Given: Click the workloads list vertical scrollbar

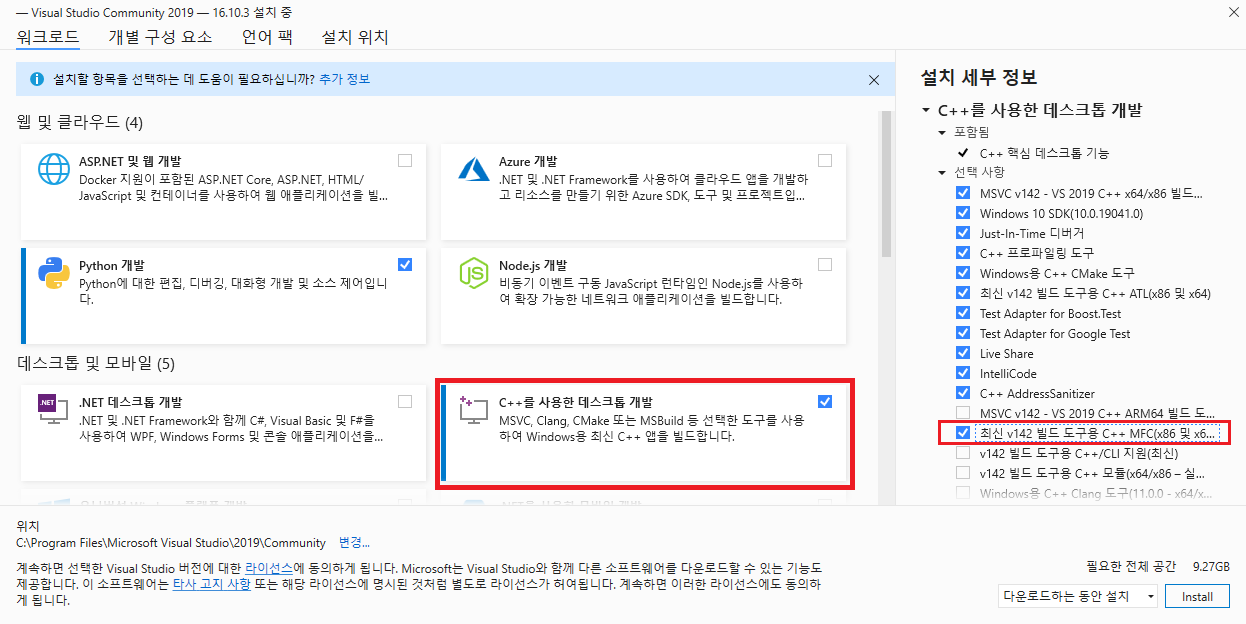Looking at the screenshot, I should coord(887,184).
